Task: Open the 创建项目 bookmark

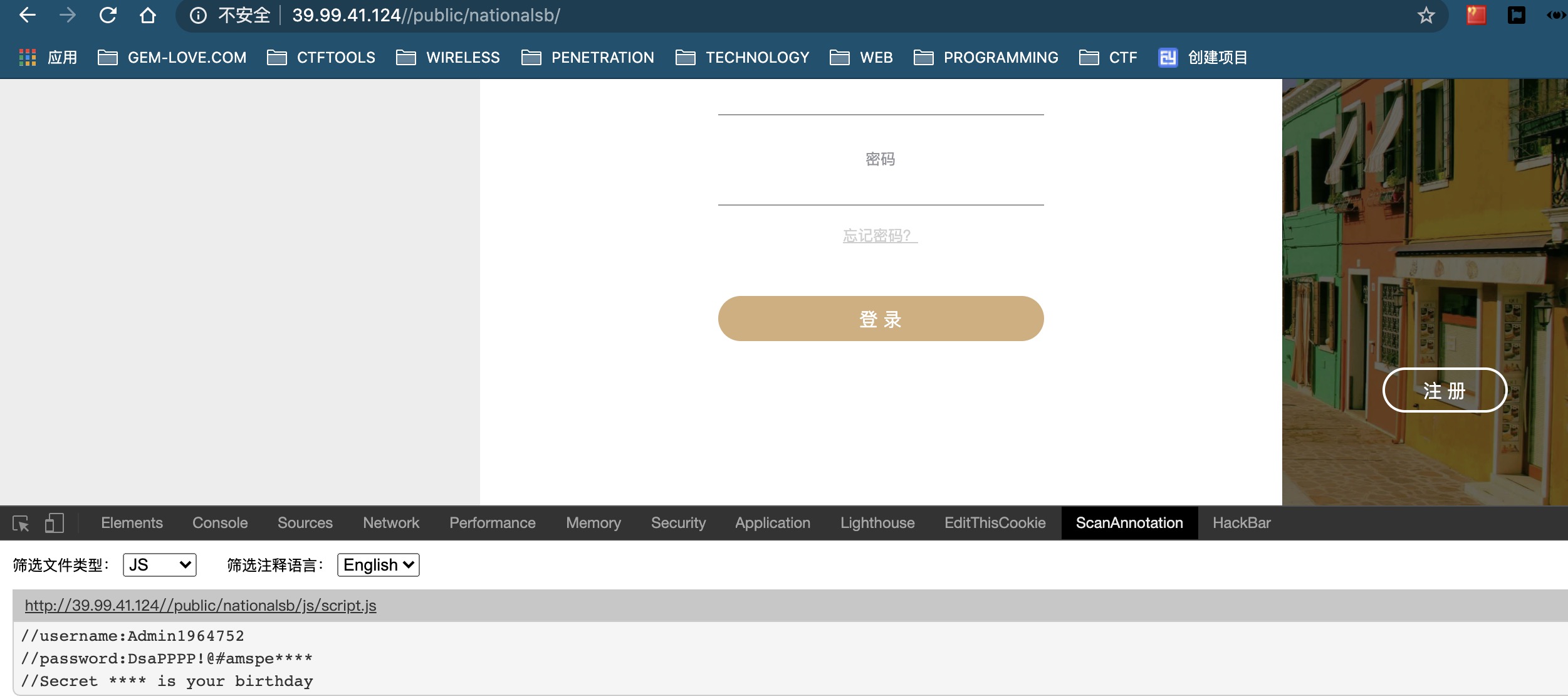Action: (1203, 58)
